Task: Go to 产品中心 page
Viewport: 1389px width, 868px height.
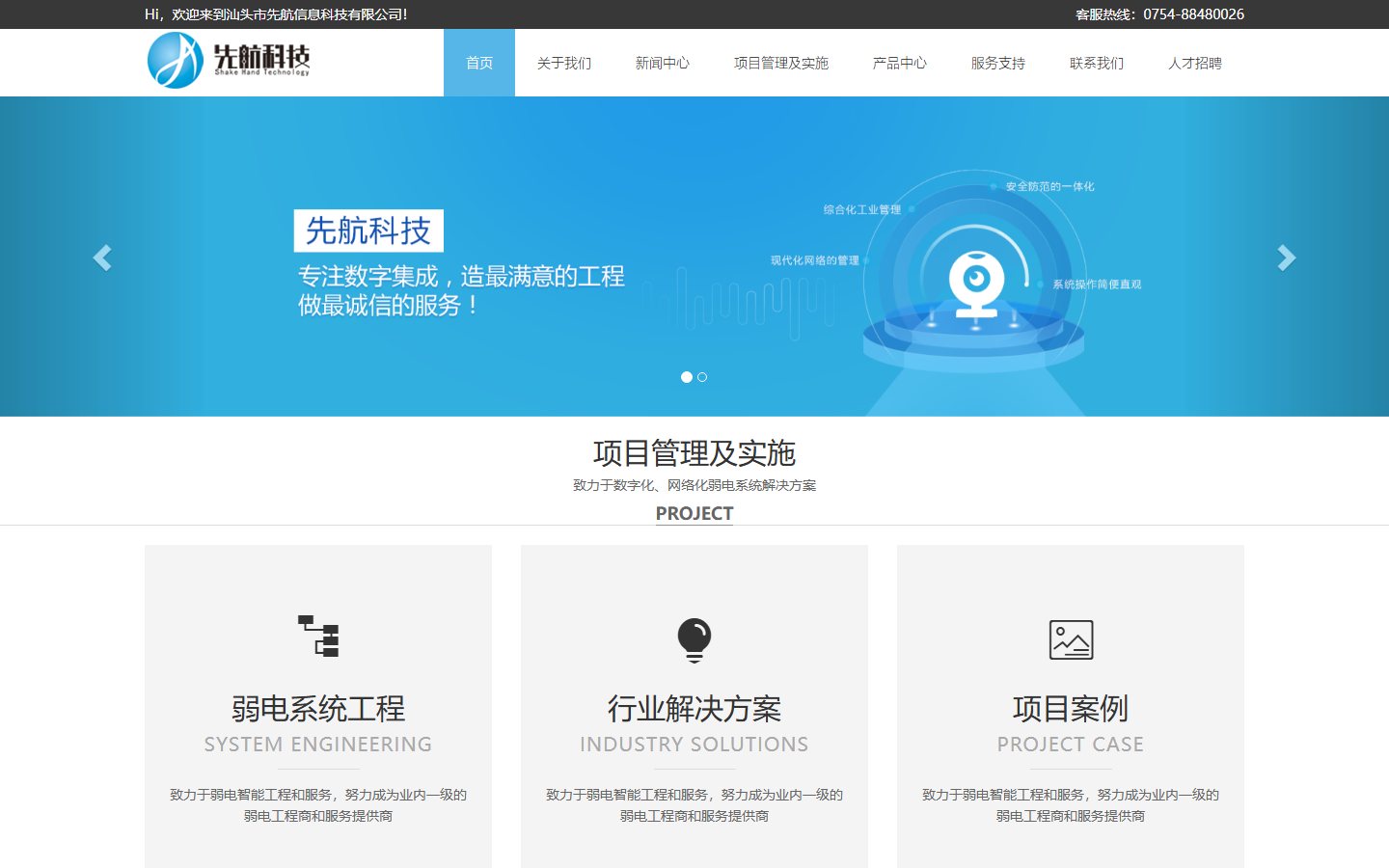Action: 900,63
